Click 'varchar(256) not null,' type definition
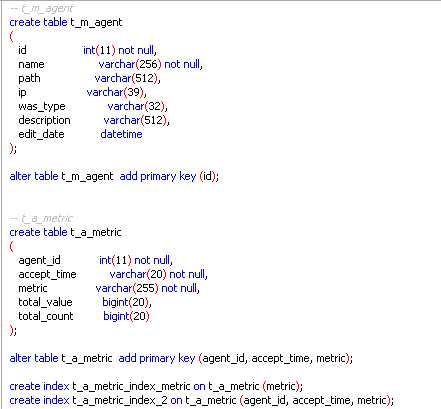 pos(150,64)
